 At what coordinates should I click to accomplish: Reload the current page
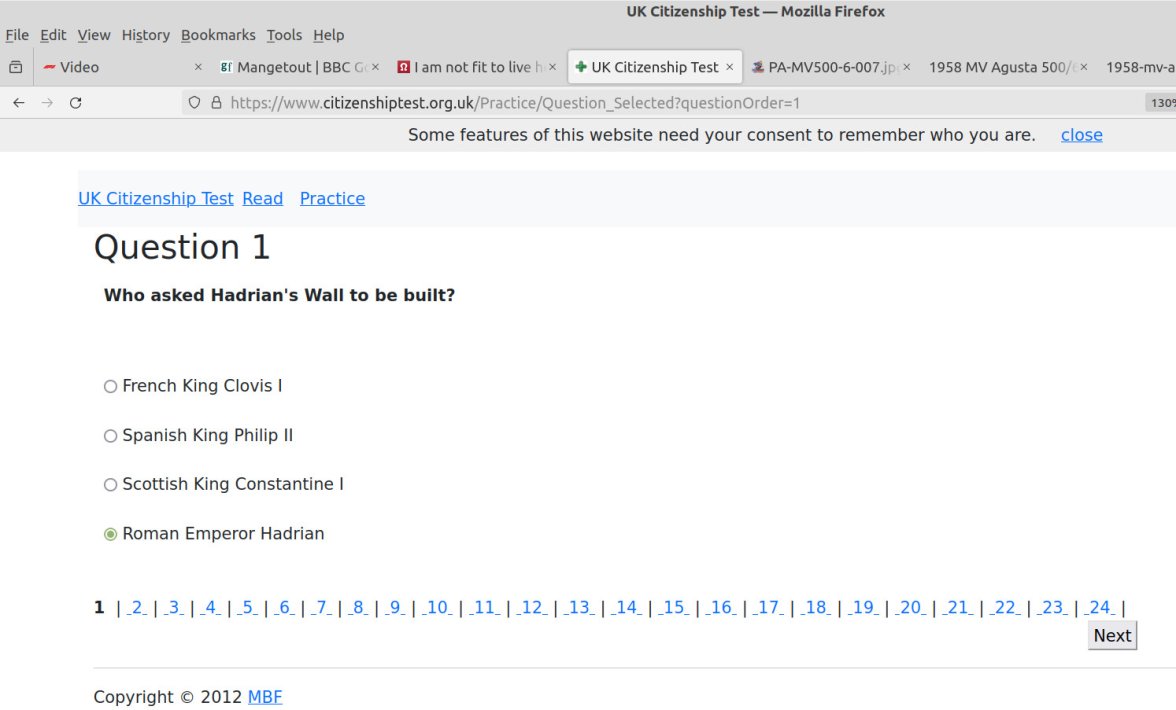pyautogui.click(x=77, y=102)
